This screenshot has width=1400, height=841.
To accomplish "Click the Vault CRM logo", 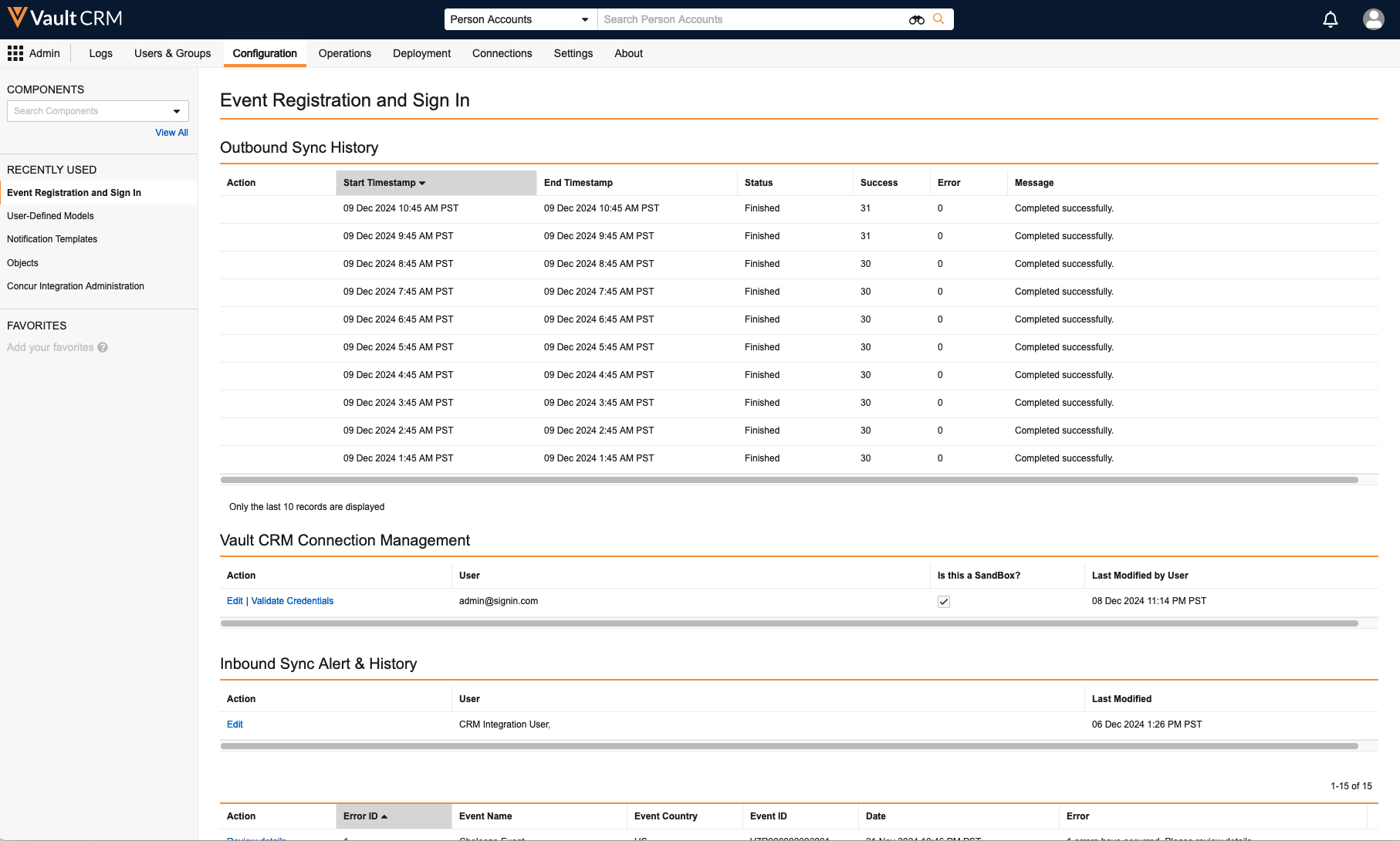I will coord(65,19).
